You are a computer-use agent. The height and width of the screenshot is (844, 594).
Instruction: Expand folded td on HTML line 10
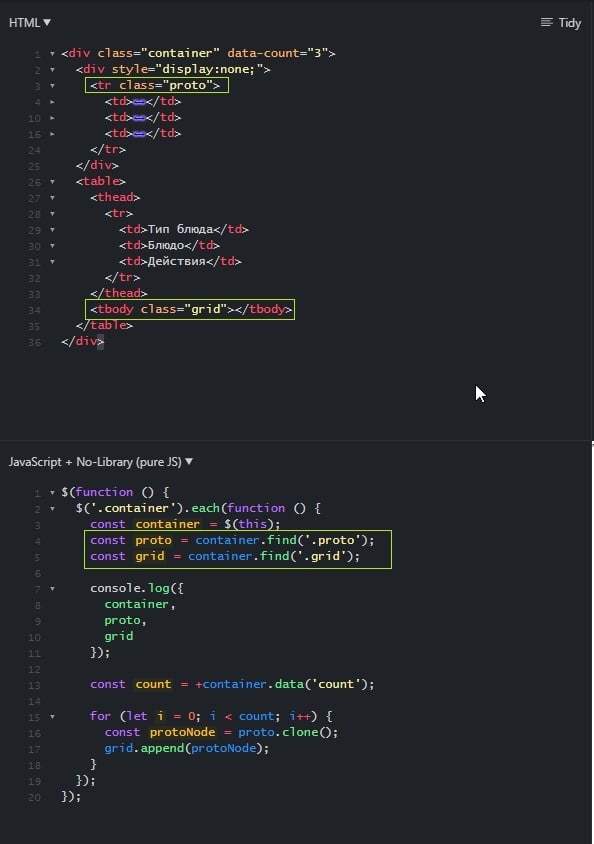[52, 117]
